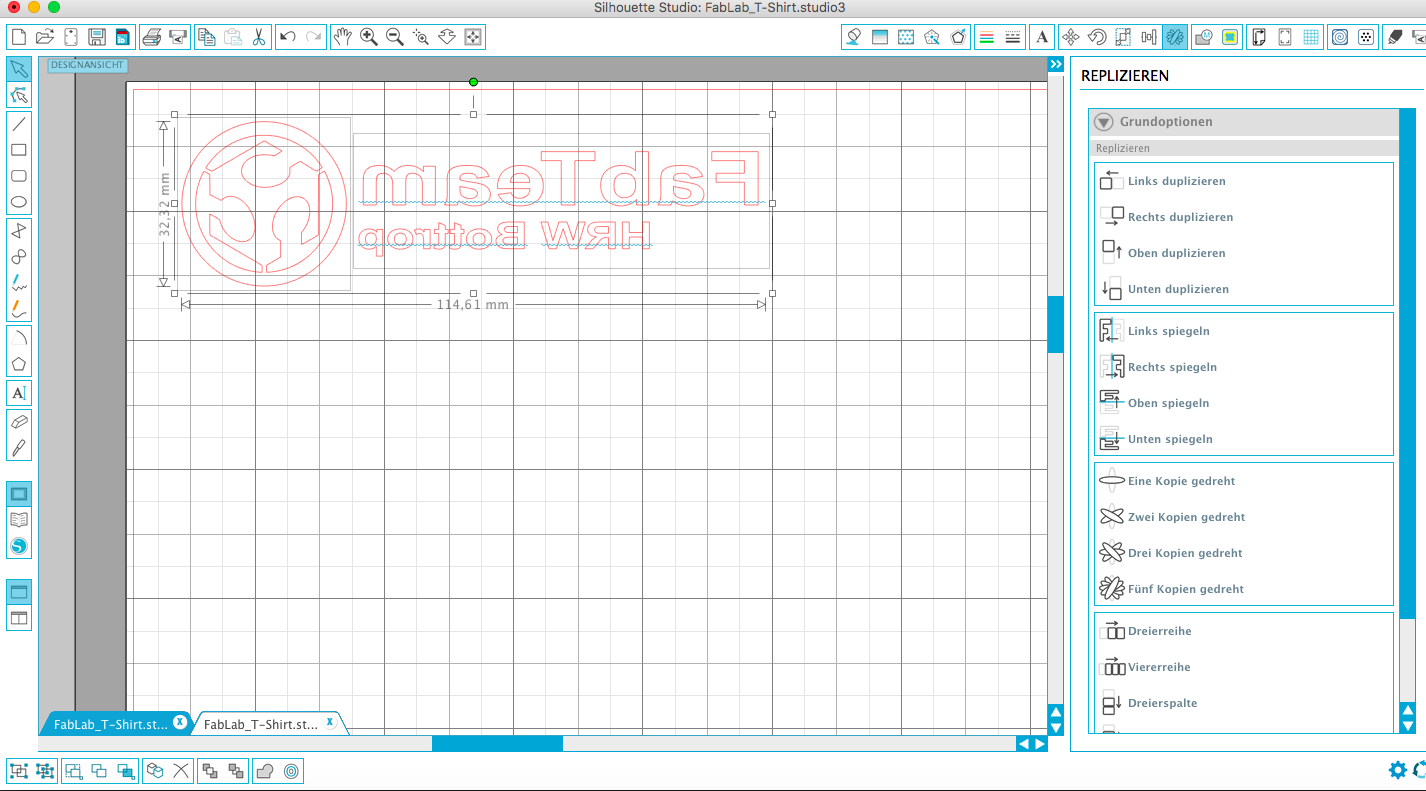Group selected objects icon in bottom toolbar

click(x=19, y=771)
